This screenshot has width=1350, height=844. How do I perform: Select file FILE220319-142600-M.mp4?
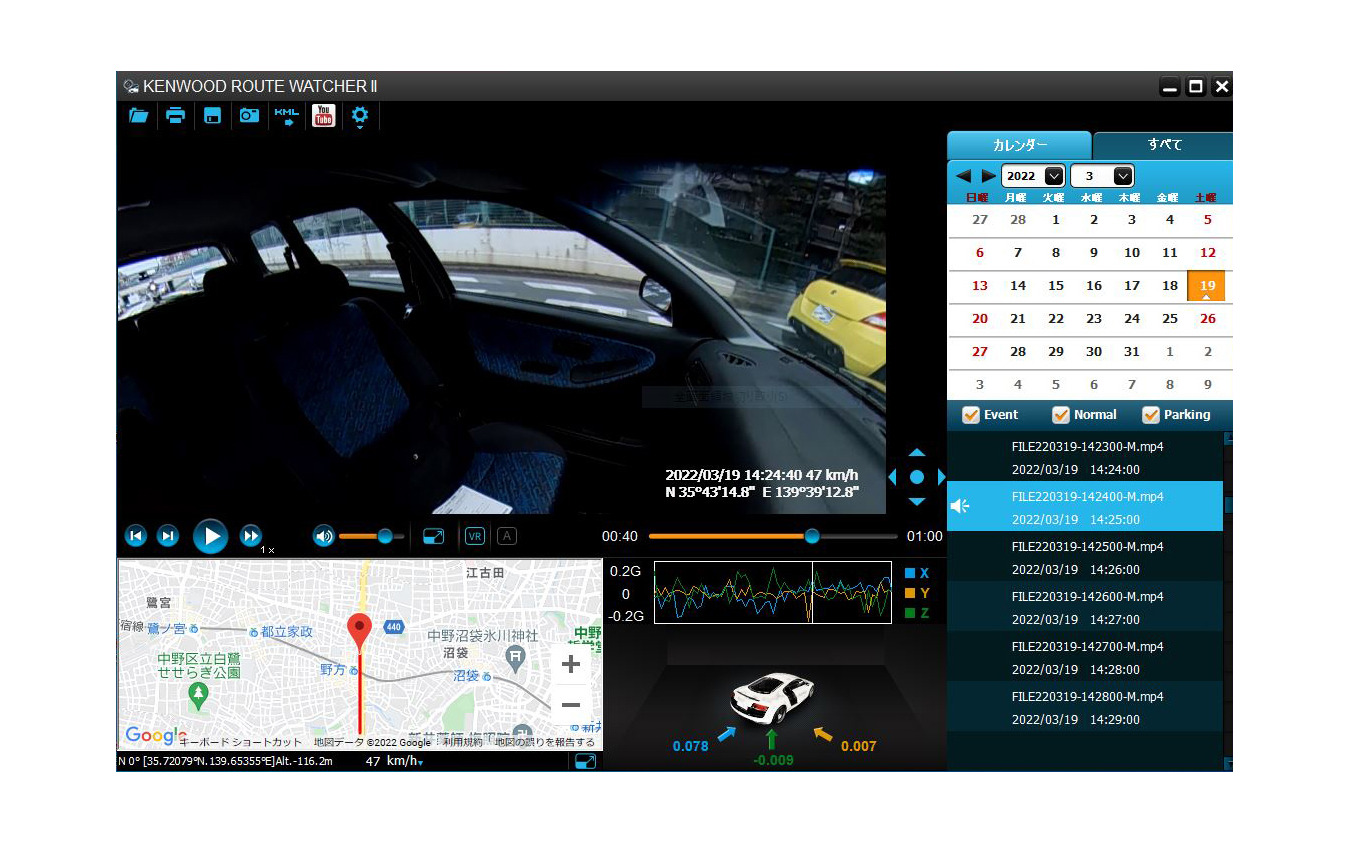1085,607
